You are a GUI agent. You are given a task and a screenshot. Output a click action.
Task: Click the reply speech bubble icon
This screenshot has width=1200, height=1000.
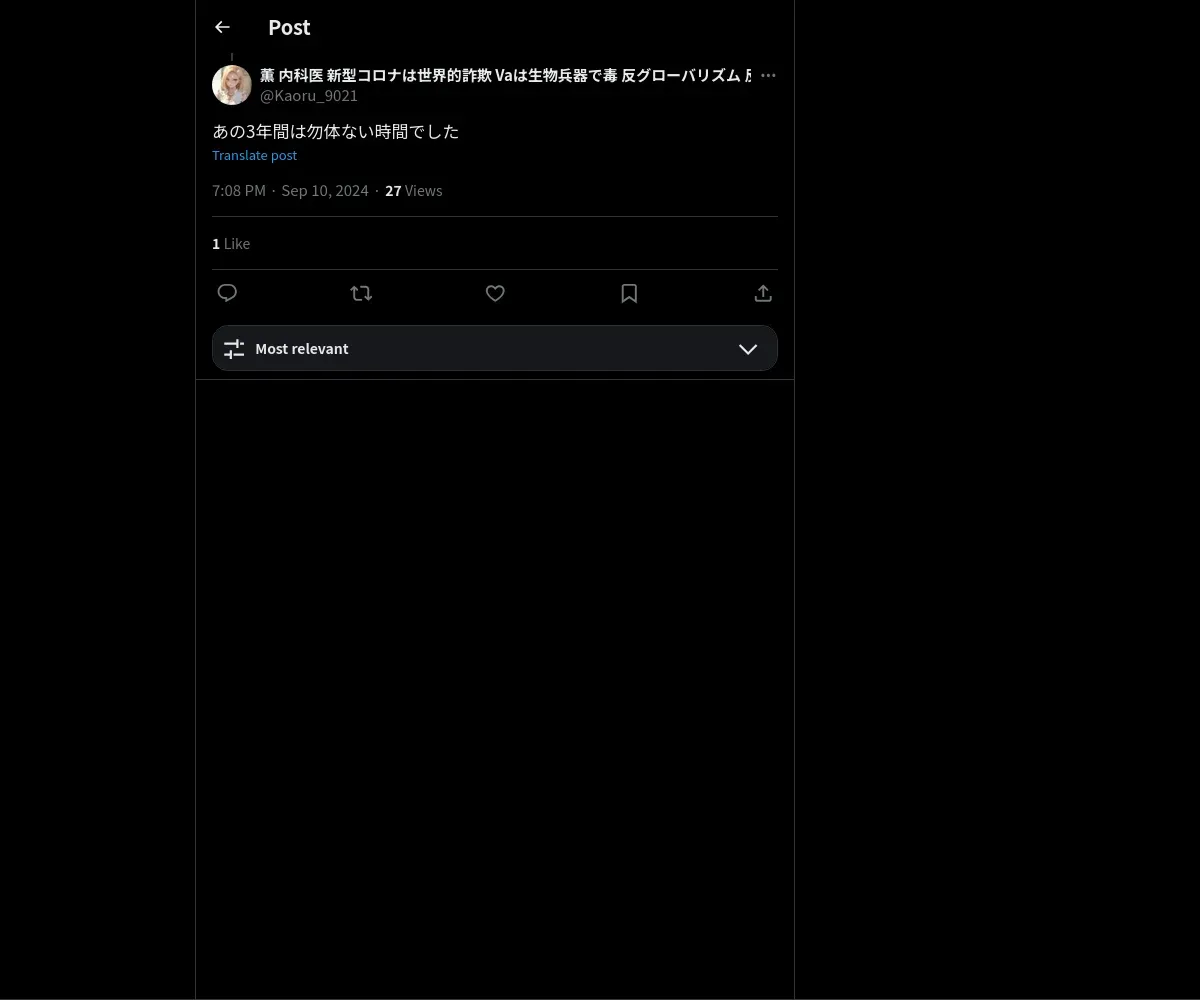pos(227,293)
